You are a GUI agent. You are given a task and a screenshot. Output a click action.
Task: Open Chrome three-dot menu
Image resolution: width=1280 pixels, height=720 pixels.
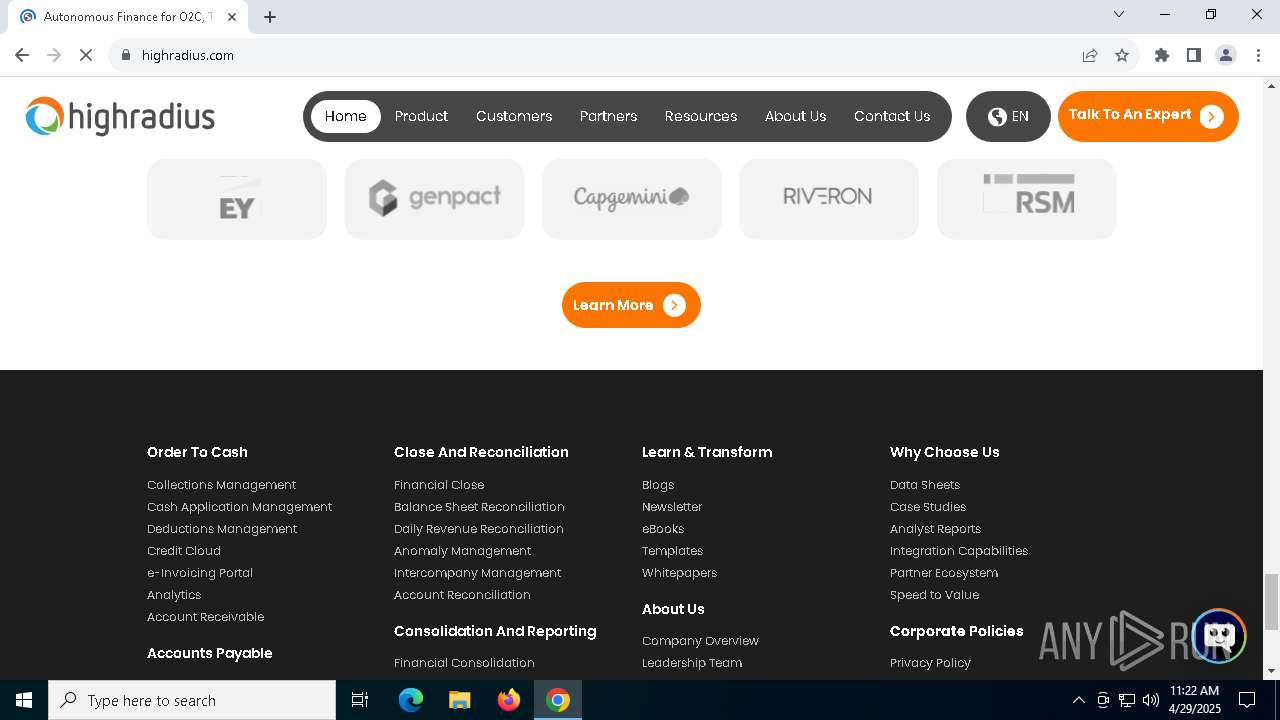(1258, 55)
